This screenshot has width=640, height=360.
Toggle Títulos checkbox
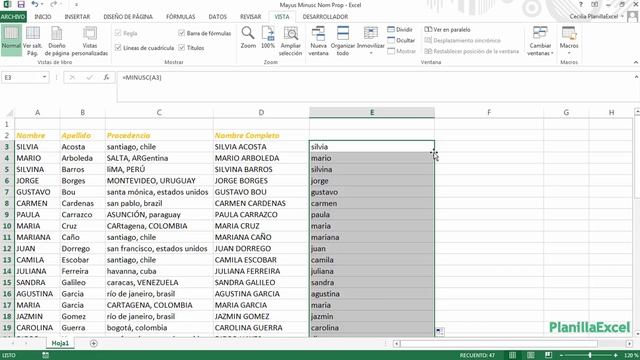pyautogui.click(x=182, y=48)
